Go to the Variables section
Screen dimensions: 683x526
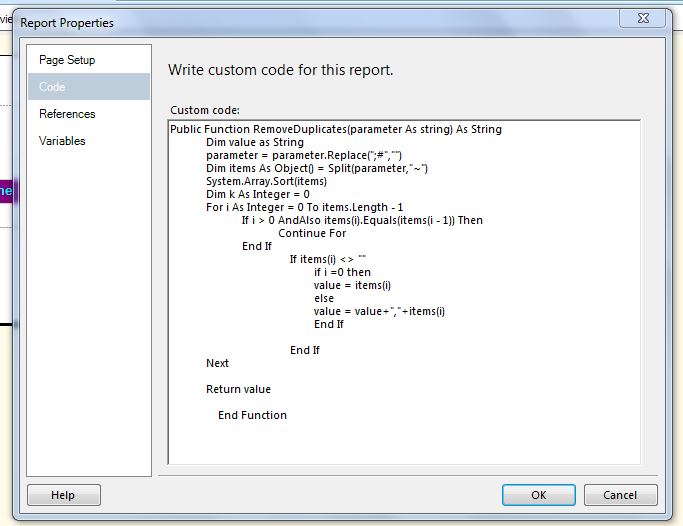[x=62, y=141]
